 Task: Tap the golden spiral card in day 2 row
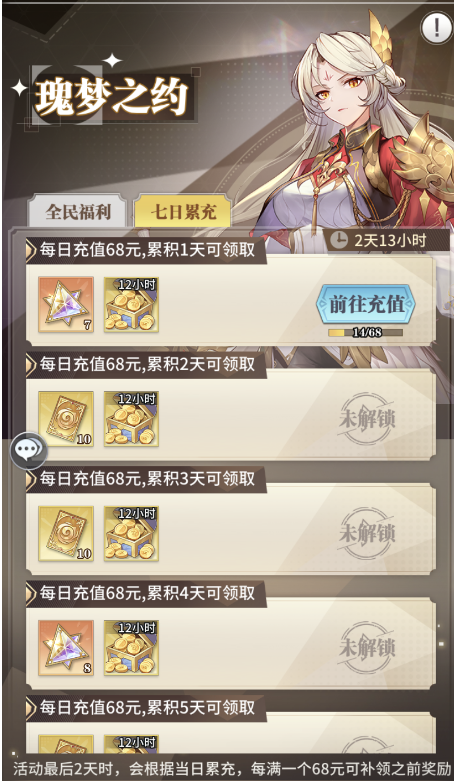coord(66,418)
